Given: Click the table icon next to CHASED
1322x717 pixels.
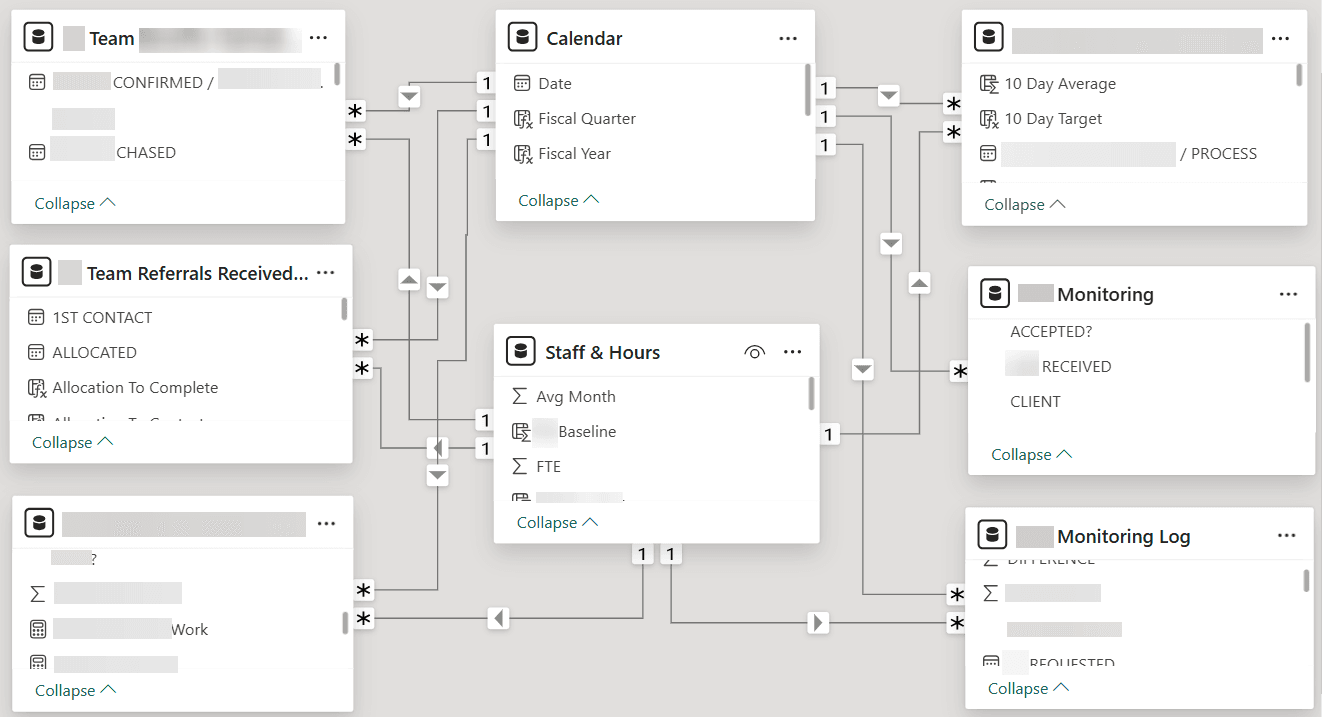Looking at the screenshot, I should point(36,151).
